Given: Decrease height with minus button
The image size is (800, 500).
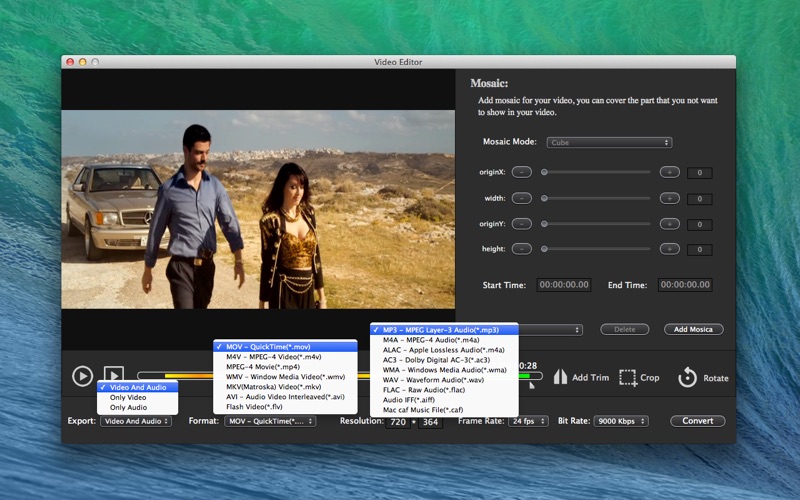Looking at the screenshot, I should (521, 249).
